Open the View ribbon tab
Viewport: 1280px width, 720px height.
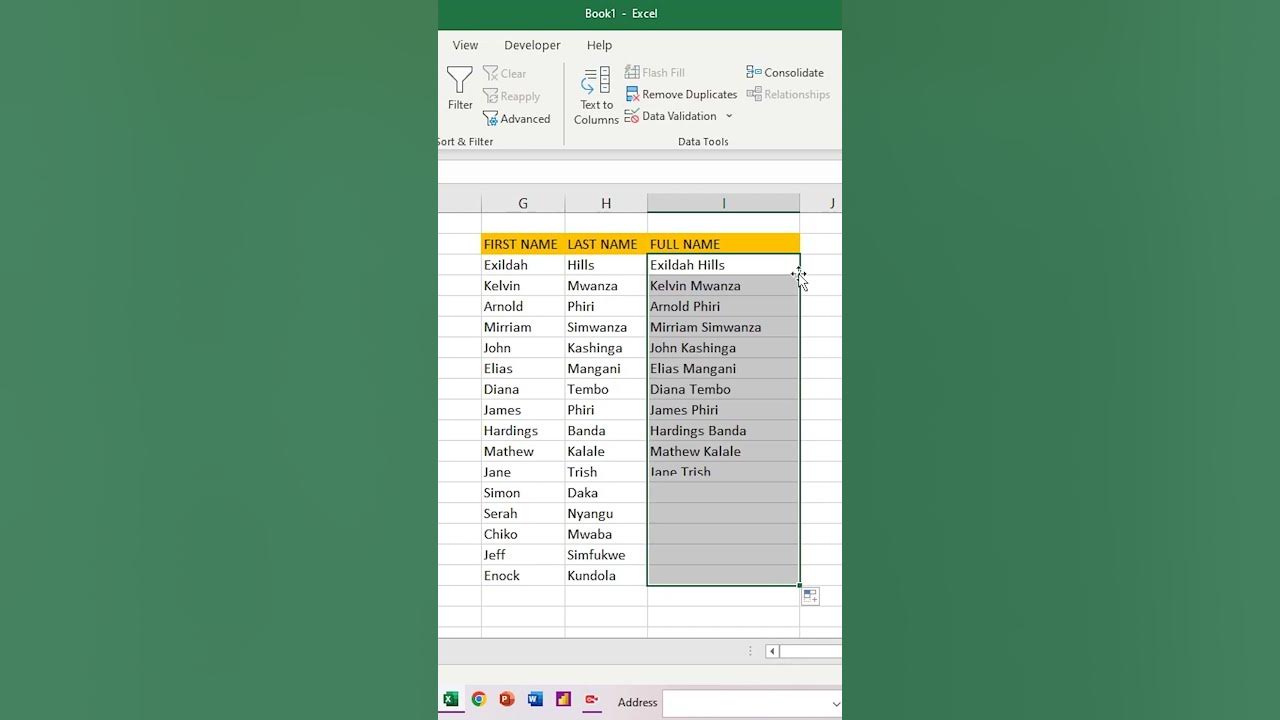pyautogui.click(x=465, y=45)
